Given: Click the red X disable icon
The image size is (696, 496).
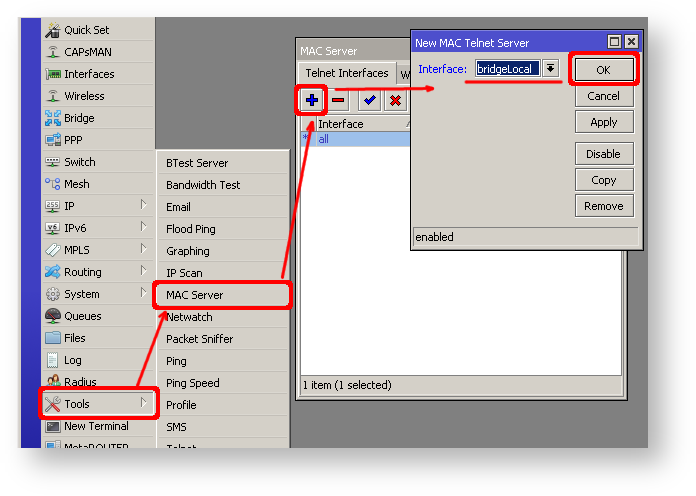Looking at the screenshot, I should pos(395,100).
